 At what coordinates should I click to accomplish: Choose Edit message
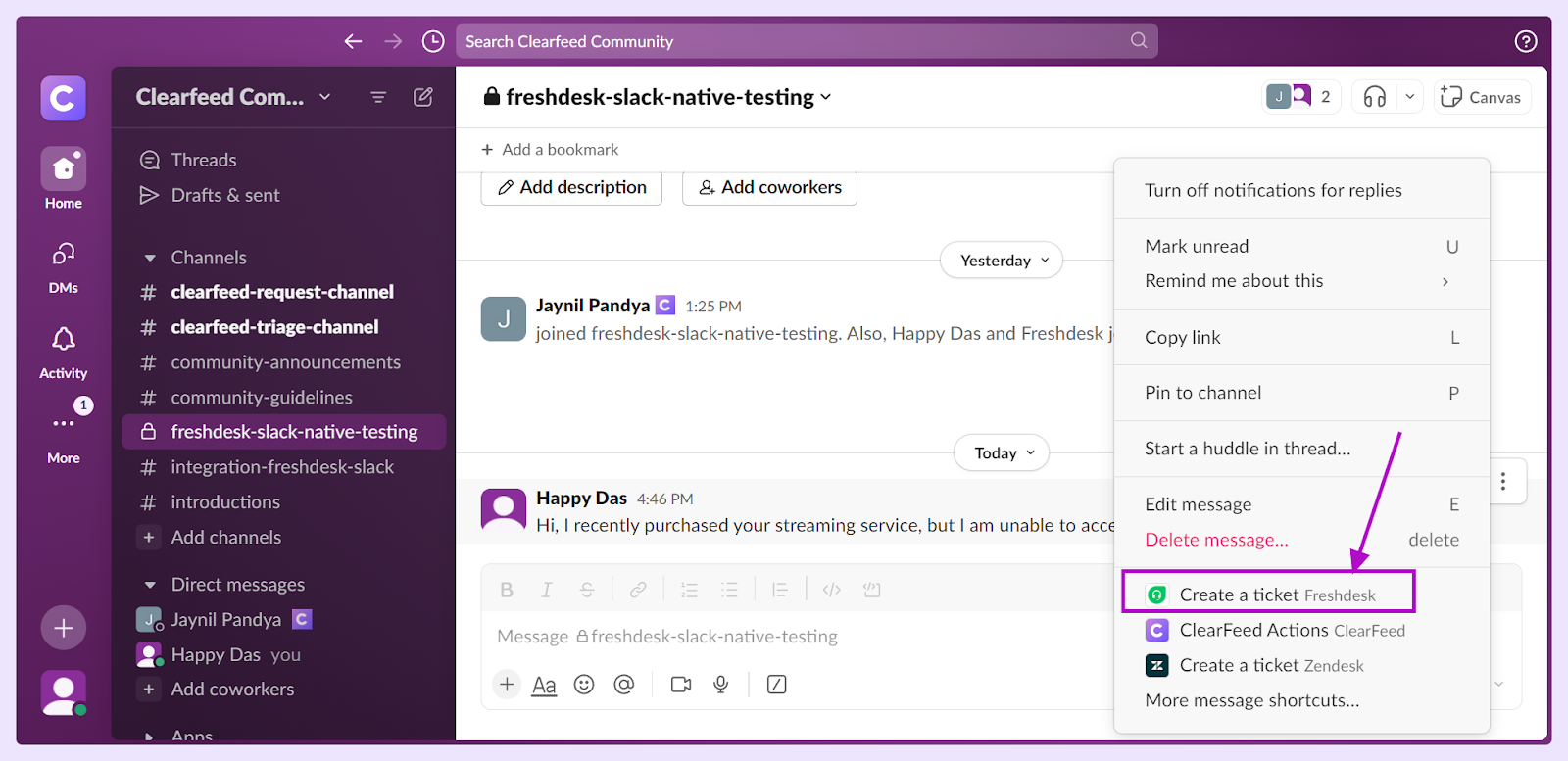click(x=1301, y=504)
